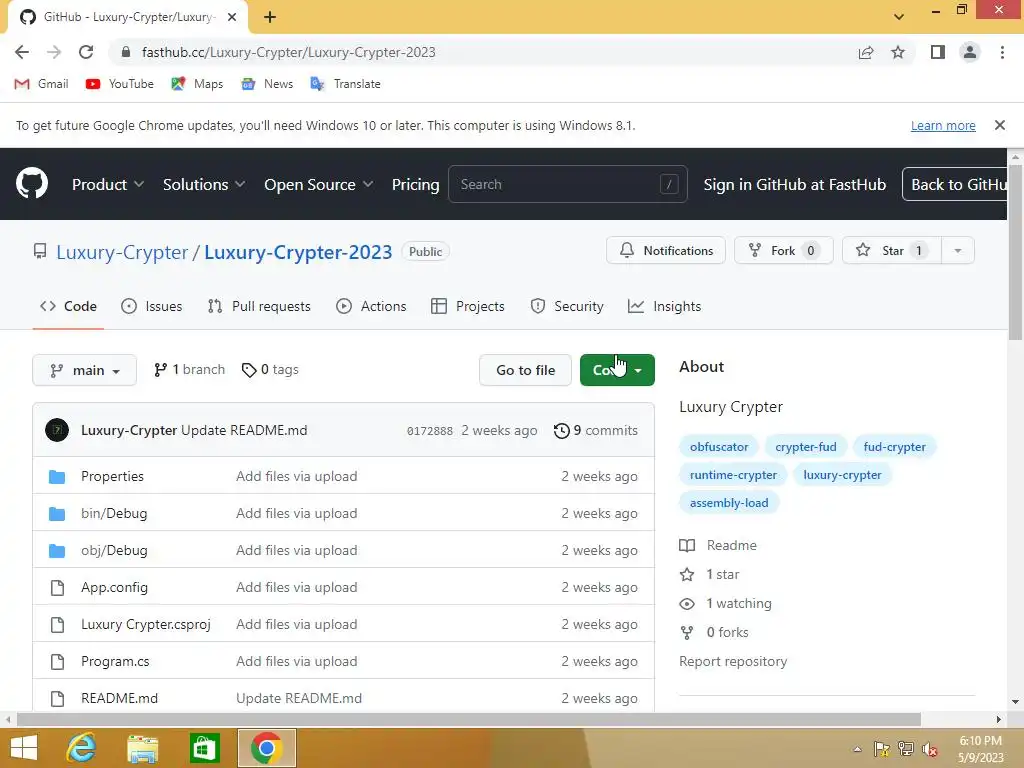Image resolution: width=1024 pixels, height=768 pixels.
Task: Click the browser address bar URL
Action: click(x=288, y=52)
